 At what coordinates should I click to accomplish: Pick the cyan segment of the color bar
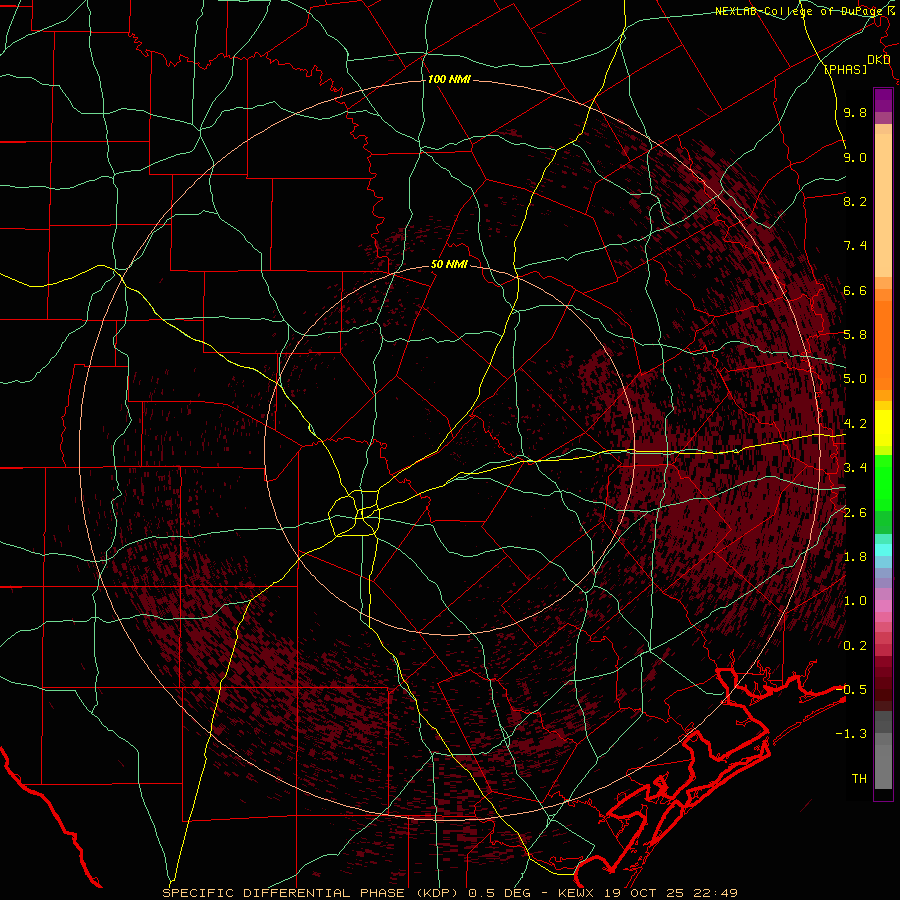(x=883, y=550)
